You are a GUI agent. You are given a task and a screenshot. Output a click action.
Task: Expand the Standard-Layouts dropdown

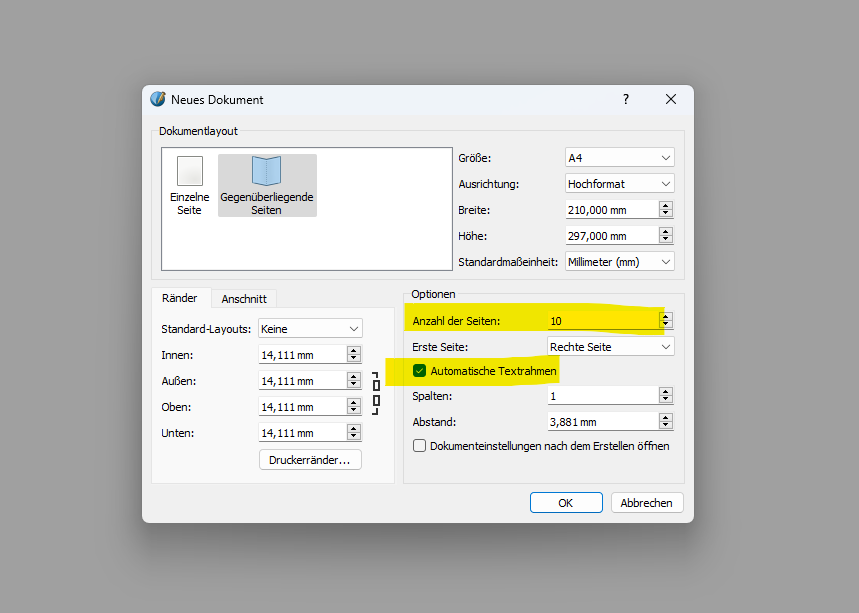(x=310, y=328)
